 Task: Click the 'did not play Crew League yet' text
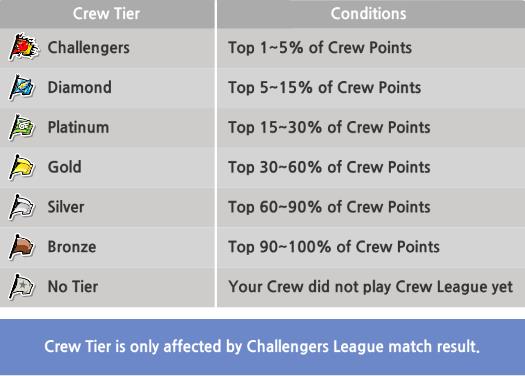(x=410, y=287)
